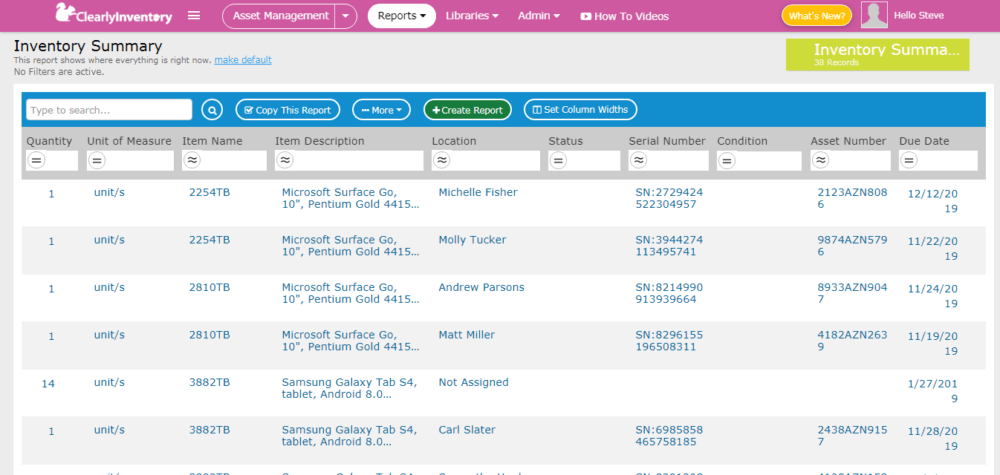Click the Create Report button
This screenshot has height=475, width=1000.
(467, 110)
